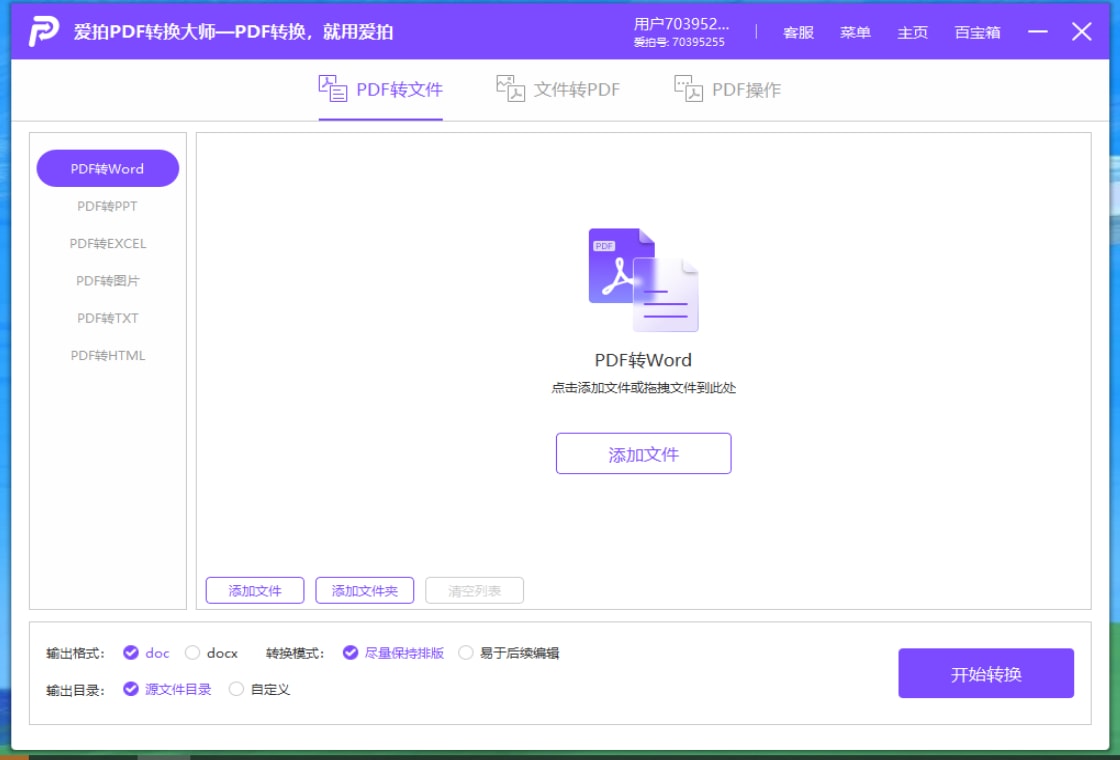Viewport: 1120px width, 760px height.
Task: Click the small bottom-left 添加文件 button
Action: [255, 591]
